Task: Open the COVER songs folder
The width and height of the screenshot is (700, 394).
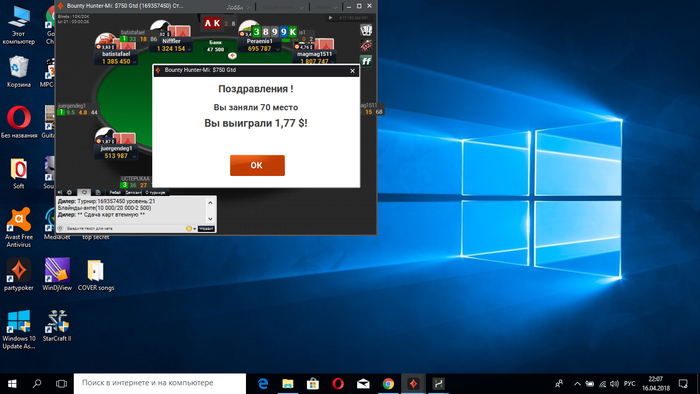Action: pyautogui.click(x=96, y=275)
